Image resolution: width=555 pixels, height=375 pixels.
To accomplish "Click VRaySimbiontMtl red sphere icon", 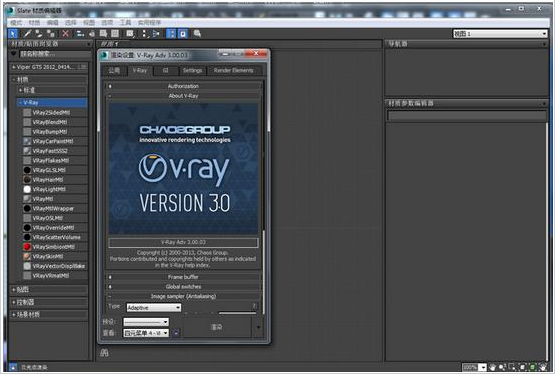I will click(27, 247).
